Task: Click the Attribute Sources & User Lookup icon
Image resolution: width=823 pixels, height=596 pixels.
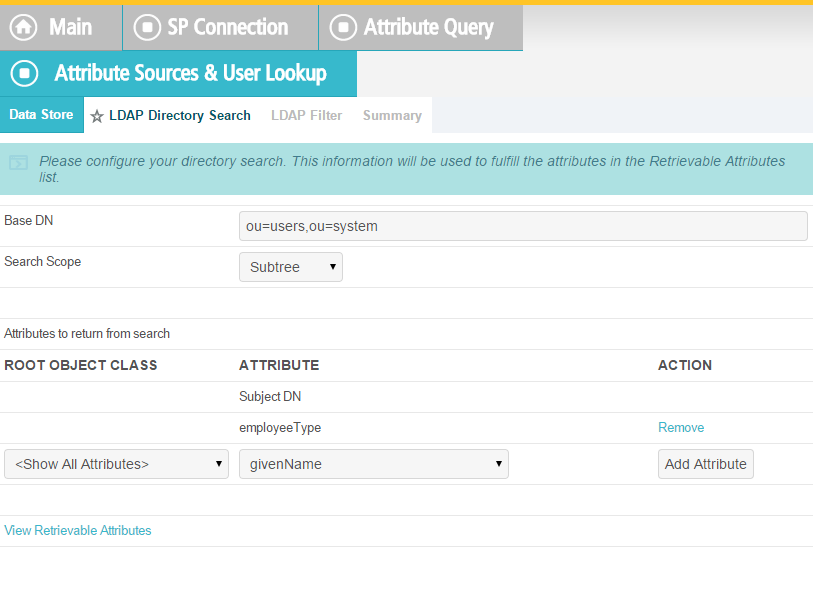Action: coord(26,73)
